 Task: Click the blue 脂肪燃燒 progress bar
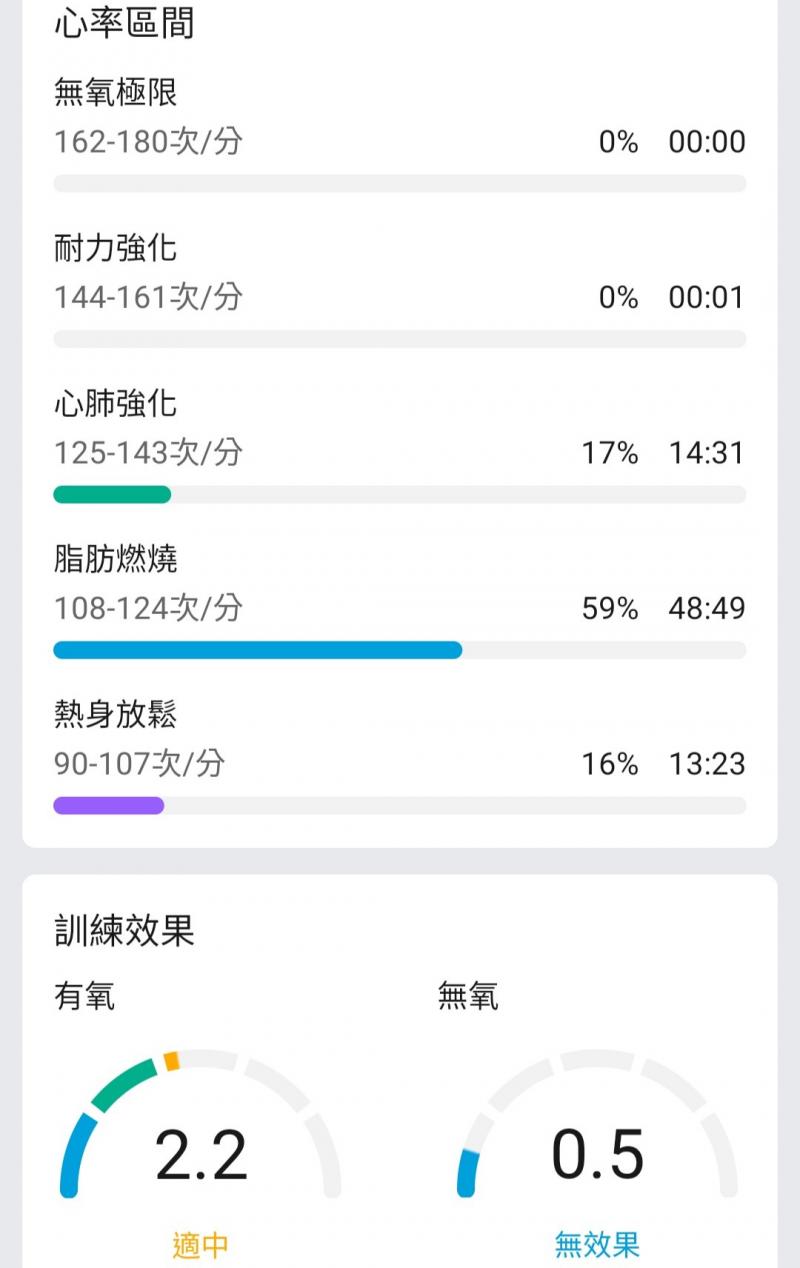coord(258,650)
